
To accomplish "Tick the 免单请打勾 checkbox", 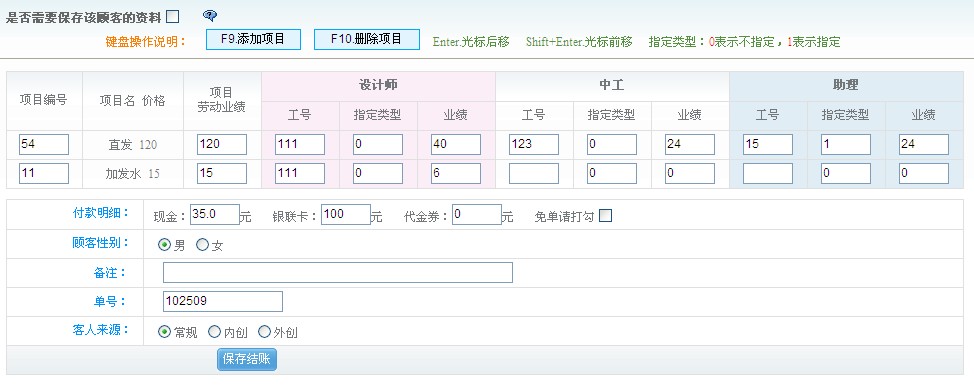I will (x=605, y=216).
